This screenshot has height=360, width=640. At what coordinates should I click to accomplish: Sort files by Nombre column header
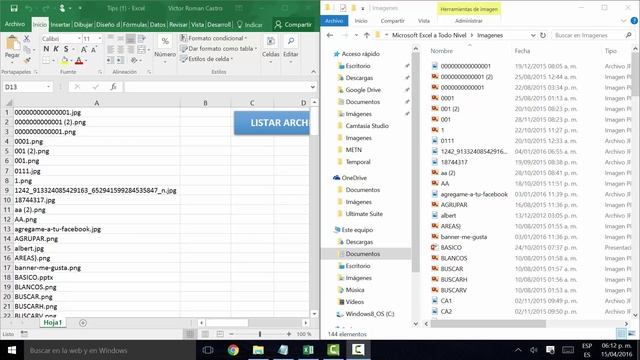(441, 51)
